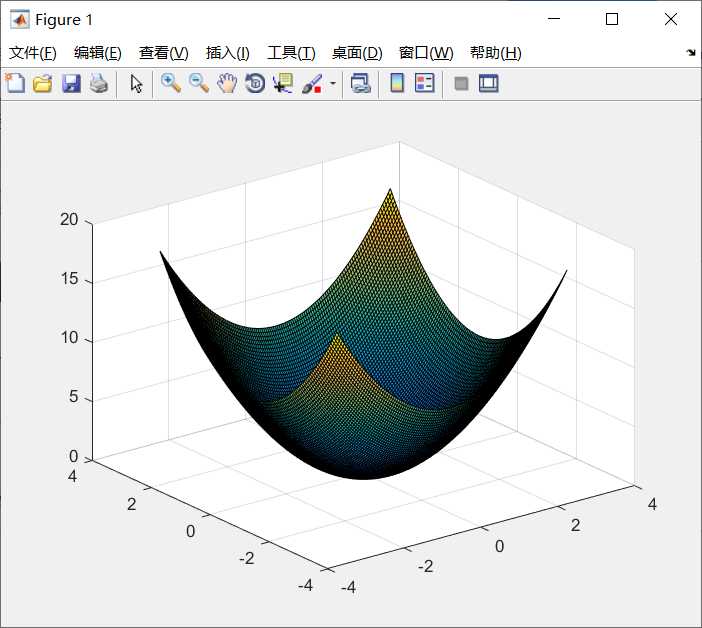This screenshot has height=628, width=702.
Task: Open the 文件(F) menu
Action: click(x=33, y=53)
